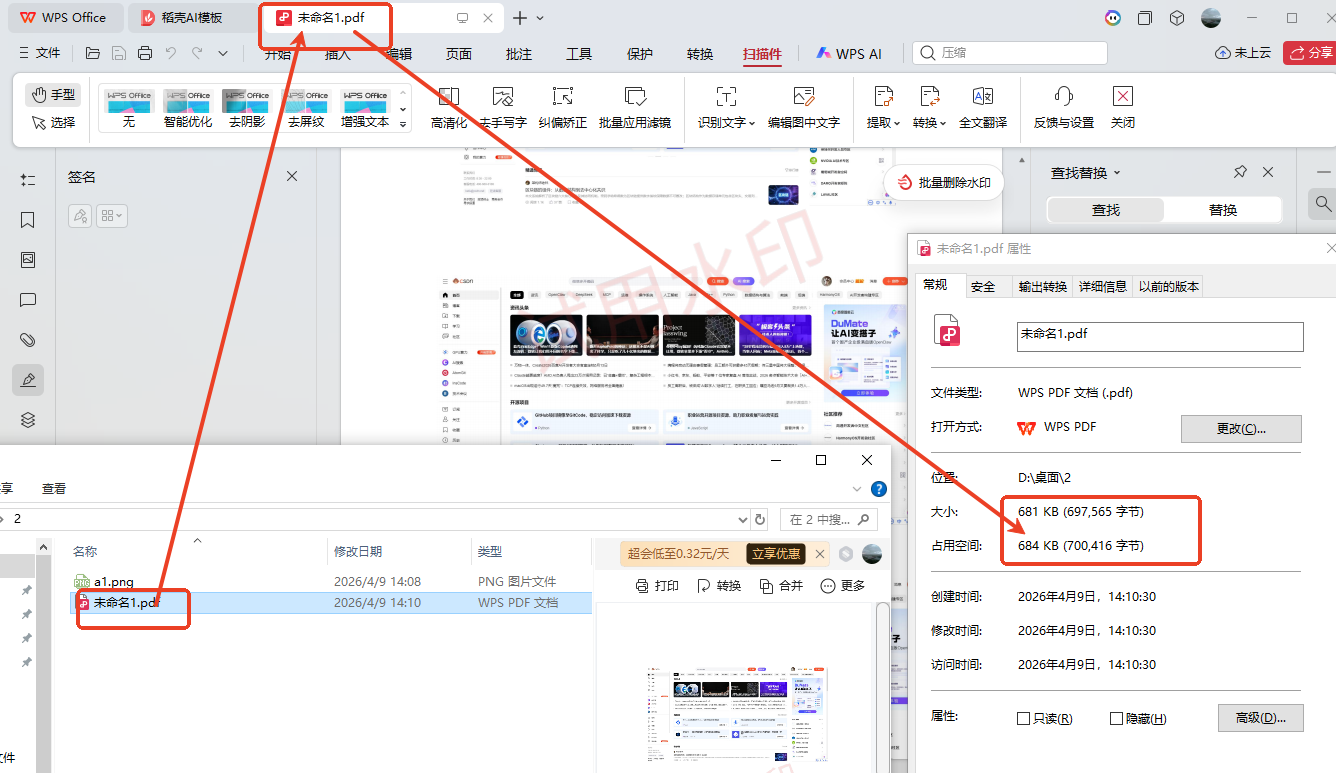Screen dimensions: 1336x773
Task: Expand filter gallery more arrow
Action: pos(404,124)
